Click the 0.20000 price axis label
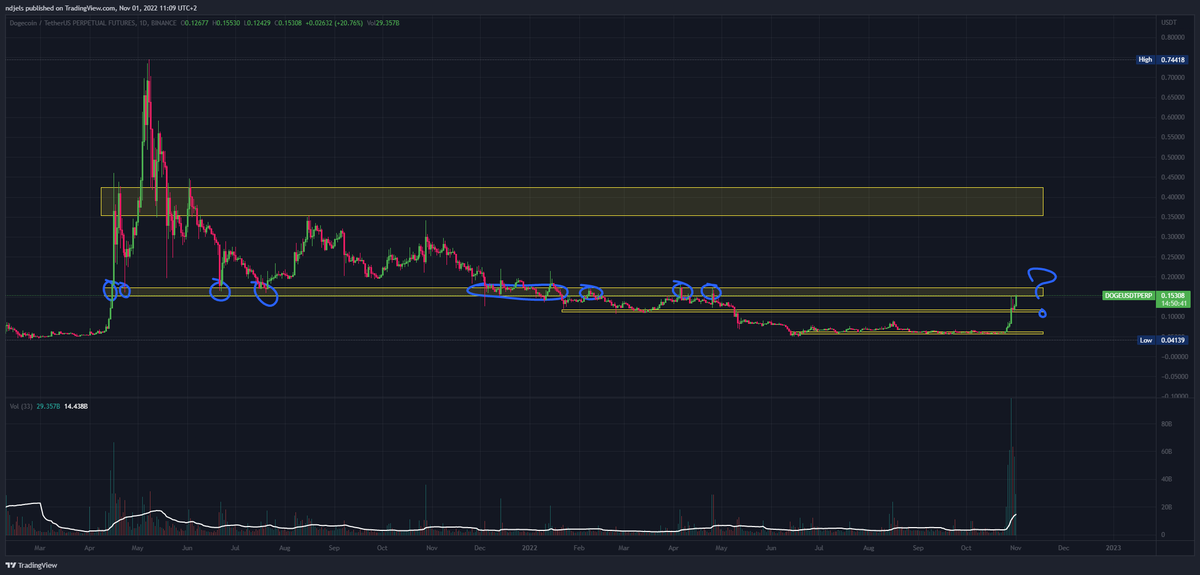The height and width of the screenshot is (575, 1200). [1172, 277]
